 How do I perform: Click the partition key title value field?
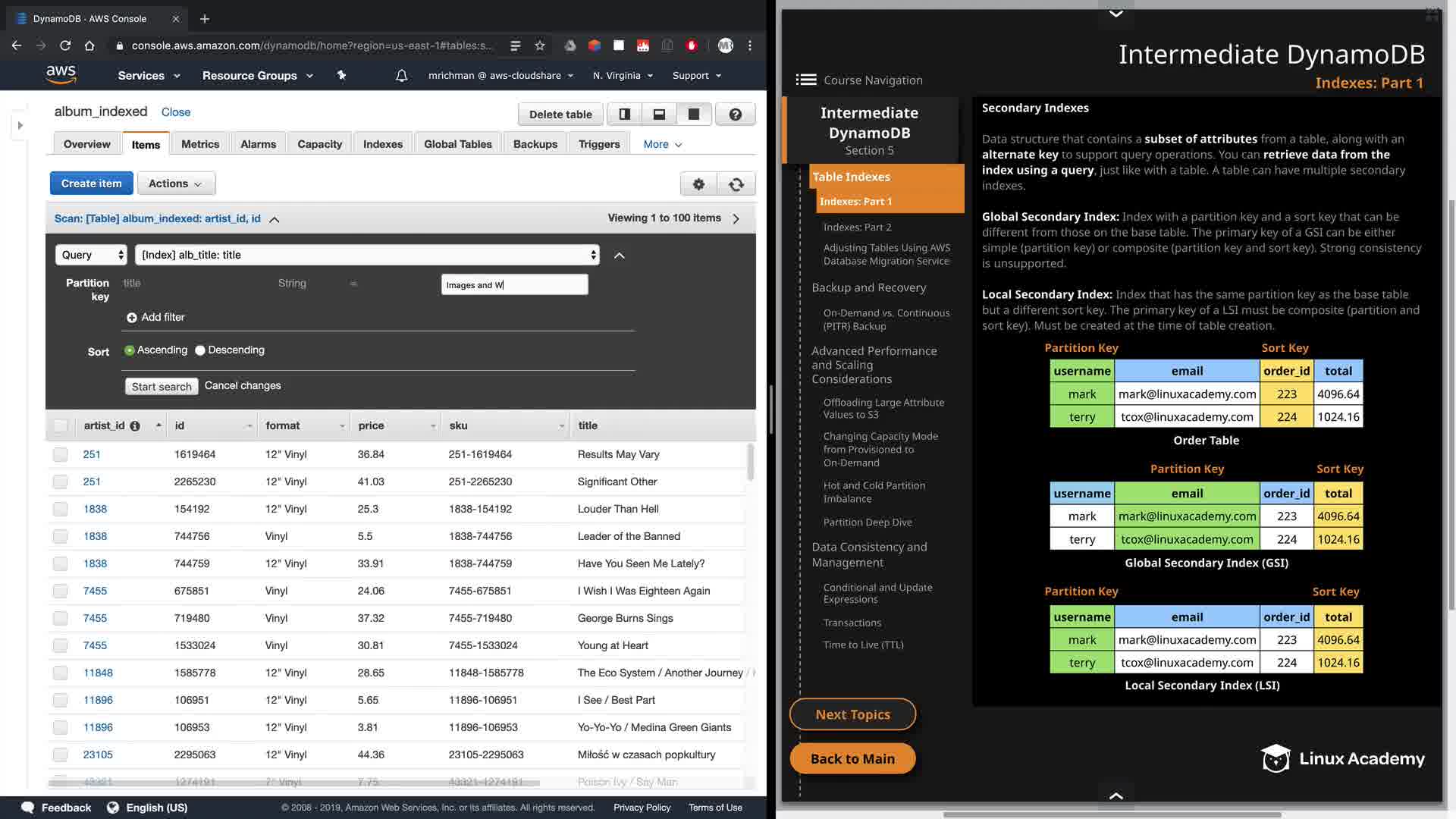pos(514,285)
